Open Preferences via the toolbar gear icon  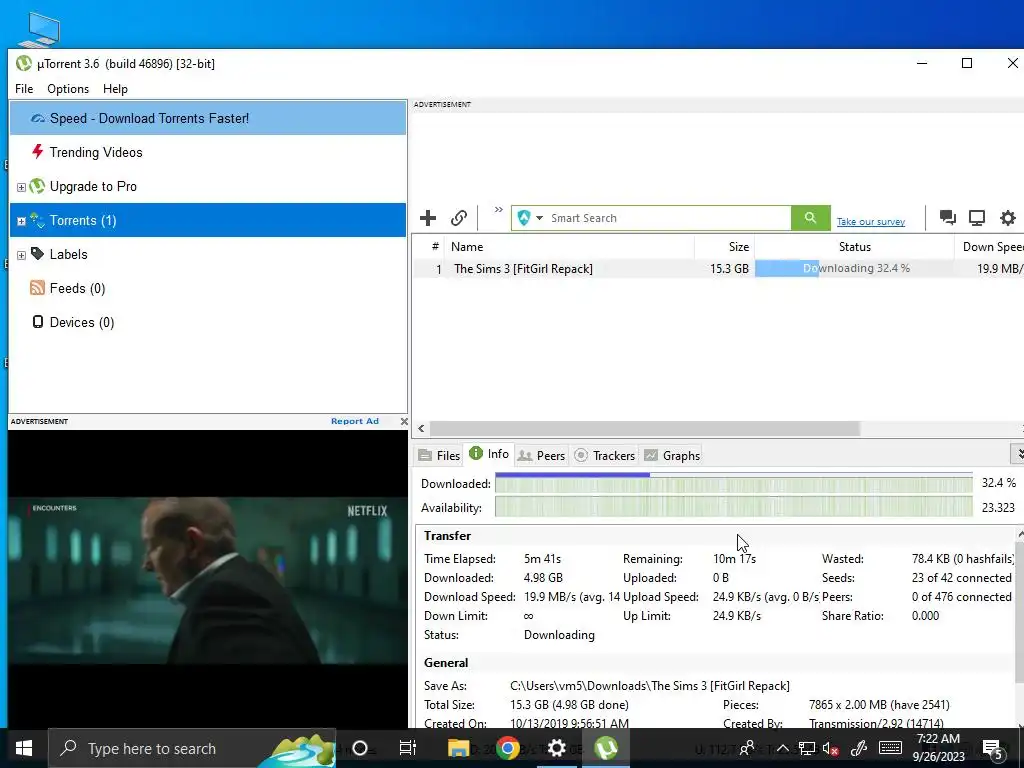[1008, 217]
